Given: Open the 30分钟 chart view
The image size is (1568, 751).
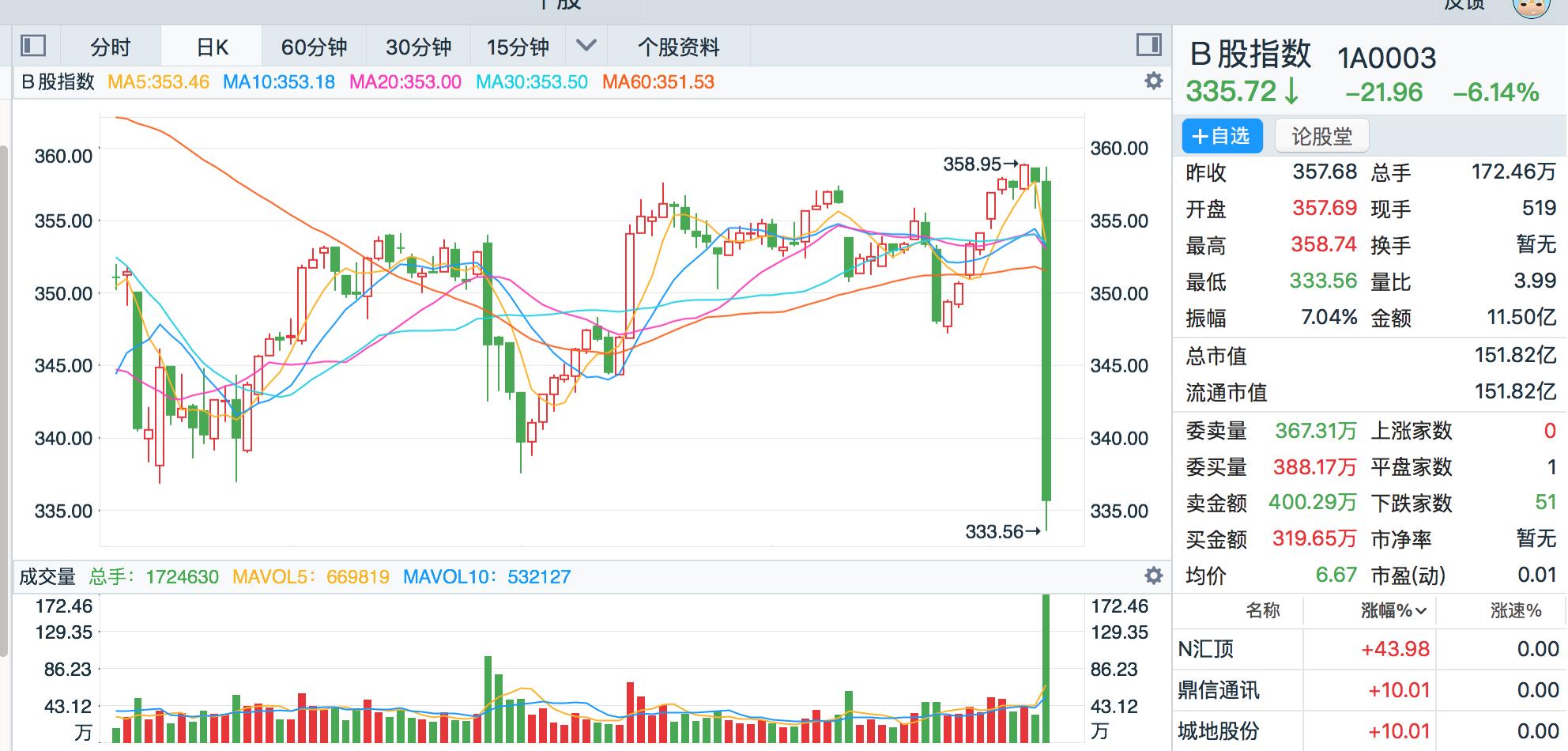Looking at the screenshot, I should (x=416, y=47).
